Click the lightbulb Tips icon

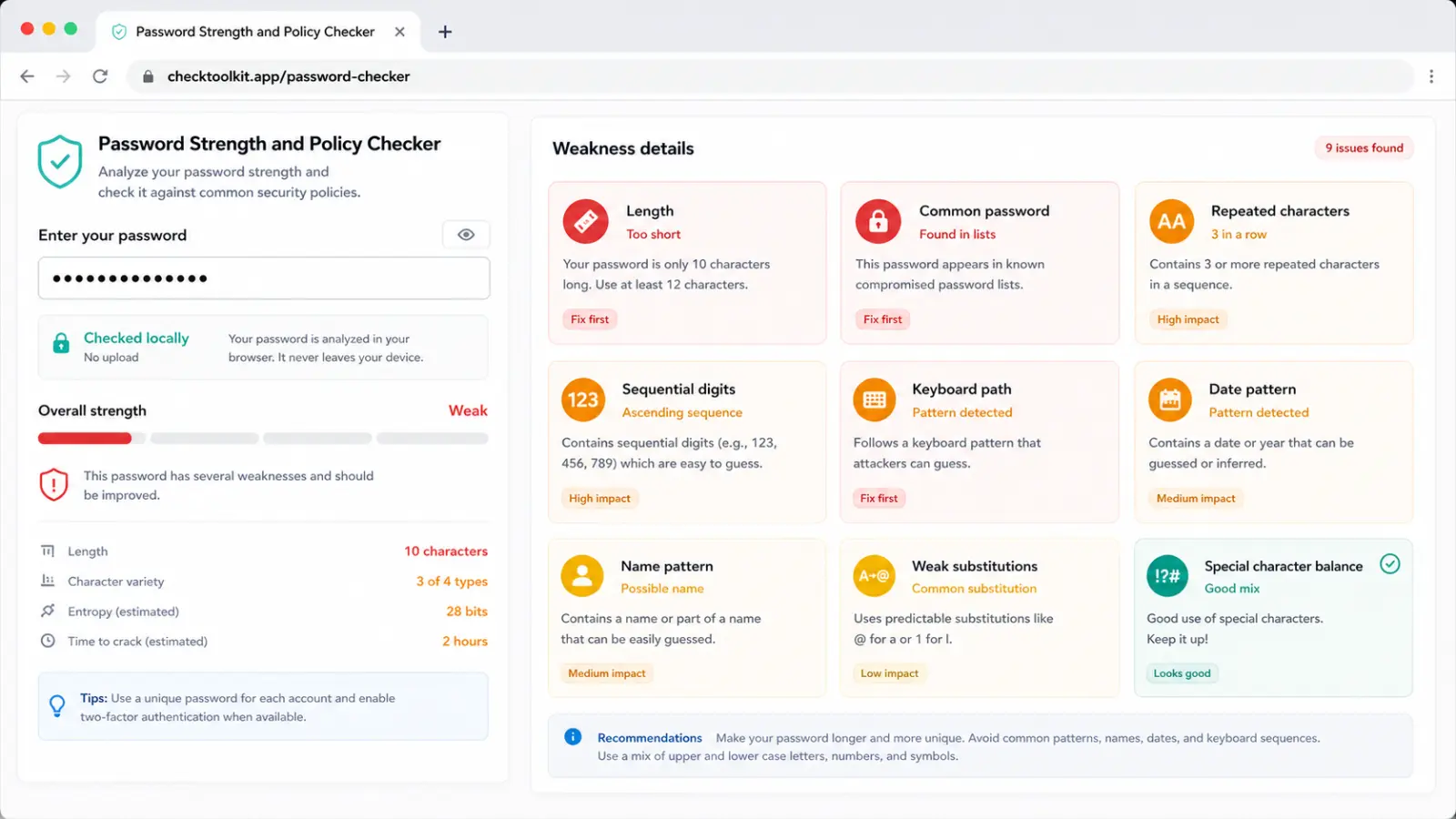(x=57, y=706)
